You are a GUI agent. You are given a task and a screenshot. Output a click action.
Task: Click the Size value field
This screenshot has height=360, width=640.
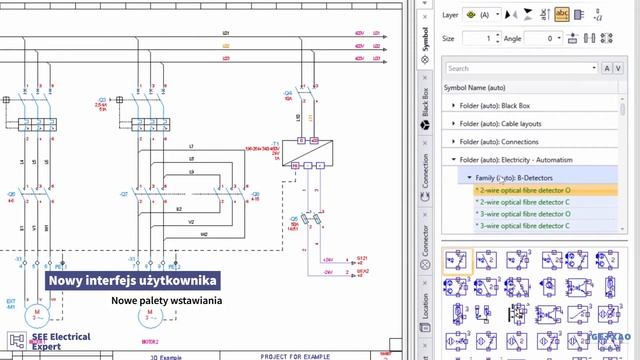pyautogui.click(x=478, y=38)
